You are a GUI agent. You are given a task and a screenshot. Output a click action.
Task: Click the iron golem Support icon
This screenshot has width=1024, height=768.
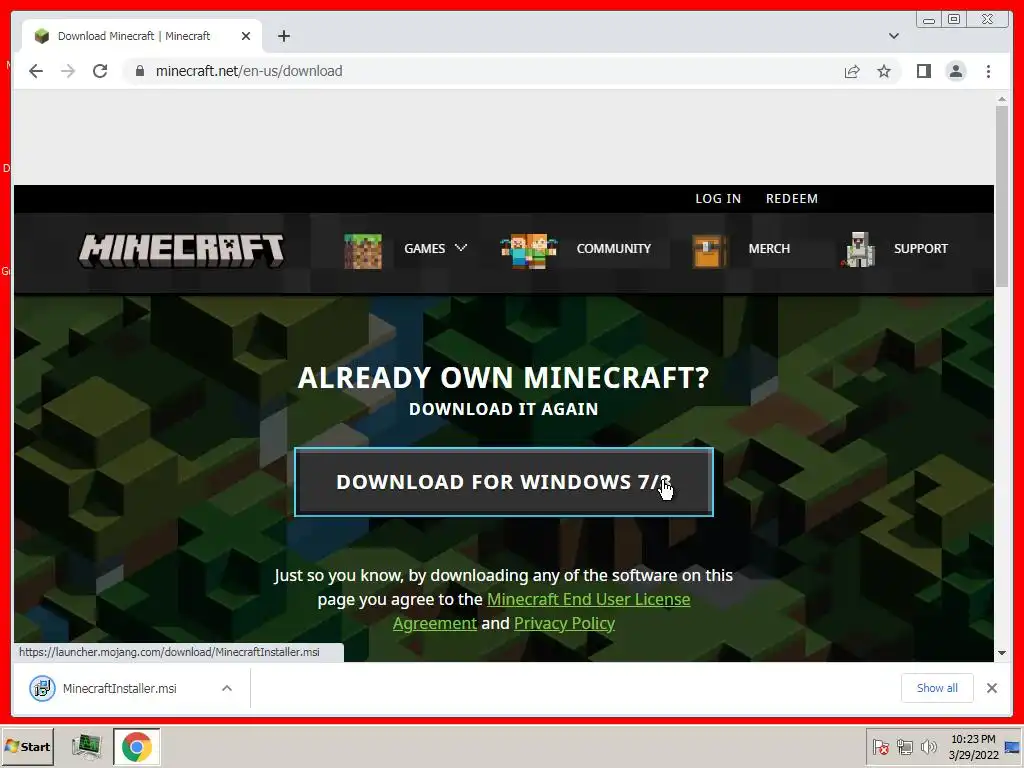[x=859, y=249]
